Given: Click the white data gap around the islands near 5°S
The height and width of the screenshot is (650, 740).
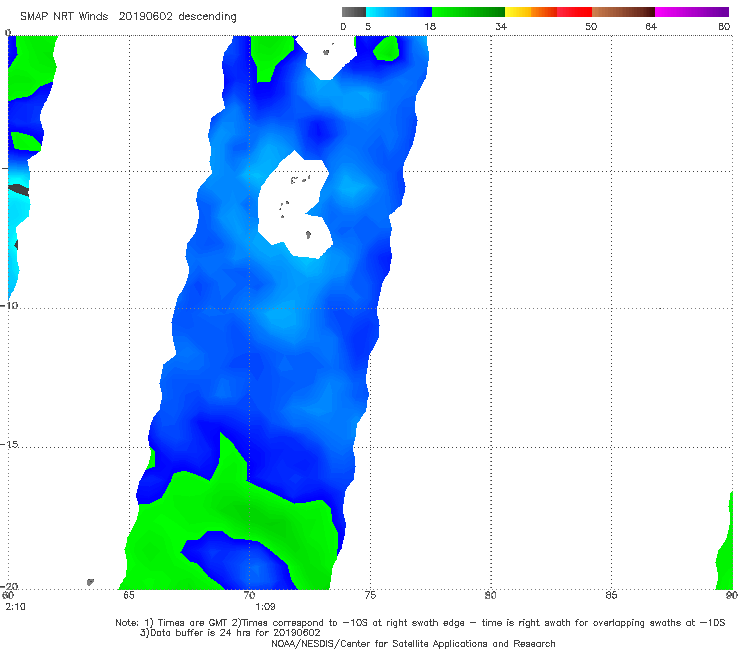Looking at the screenshot, I should click(290, 208).
